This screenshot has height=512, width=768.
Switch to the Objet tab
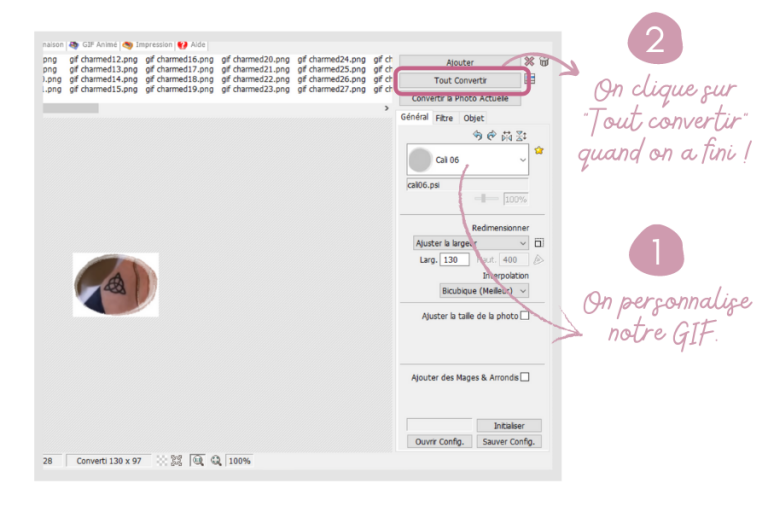[474, 118]
